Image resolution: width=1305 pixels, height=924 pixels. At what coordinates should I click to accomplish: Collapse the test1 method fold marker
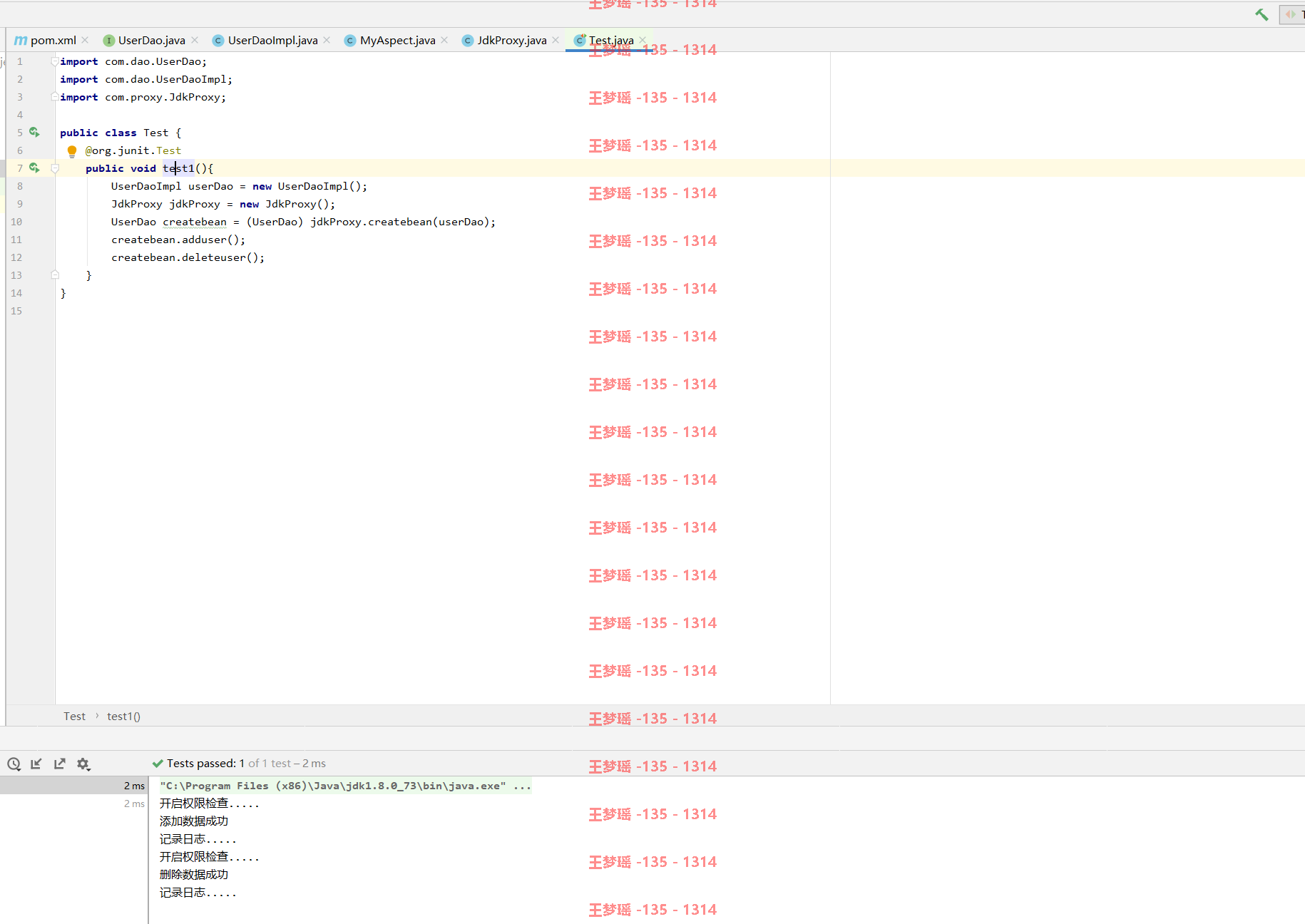tap(55, 168)
